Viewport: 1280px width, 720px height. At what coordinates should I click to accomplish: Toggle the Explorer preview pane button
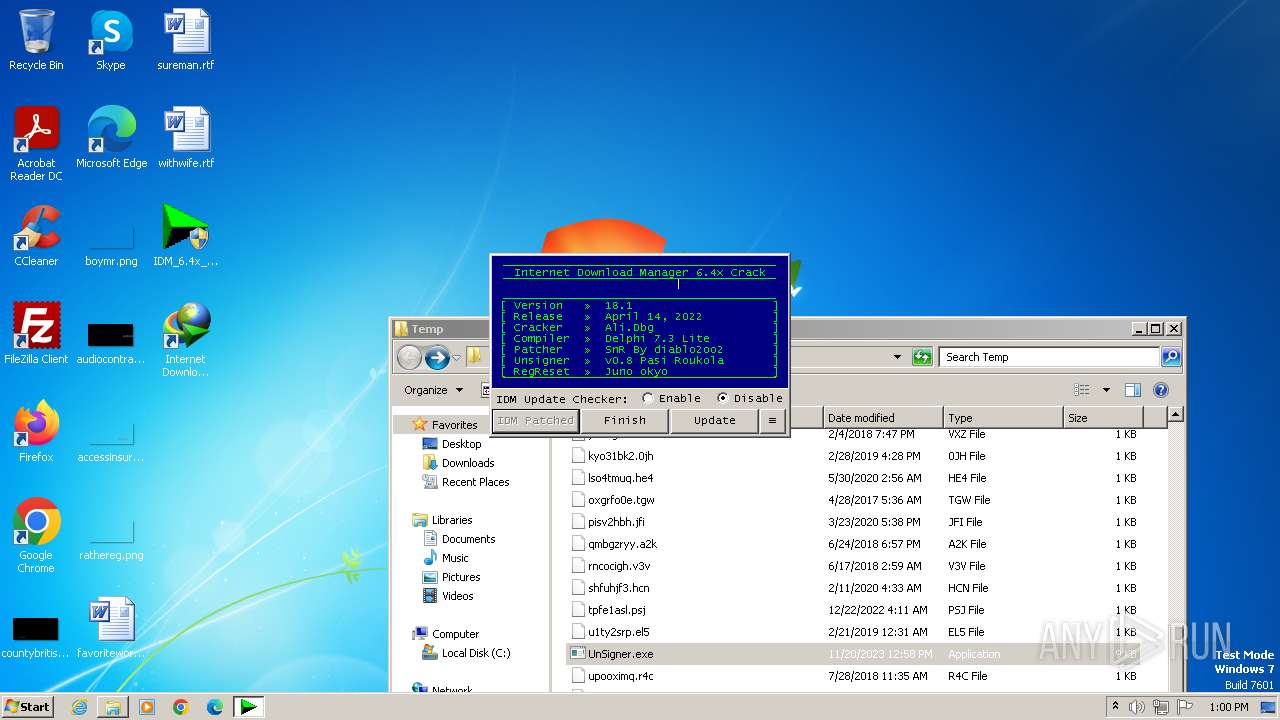(x=1132, y=390)
